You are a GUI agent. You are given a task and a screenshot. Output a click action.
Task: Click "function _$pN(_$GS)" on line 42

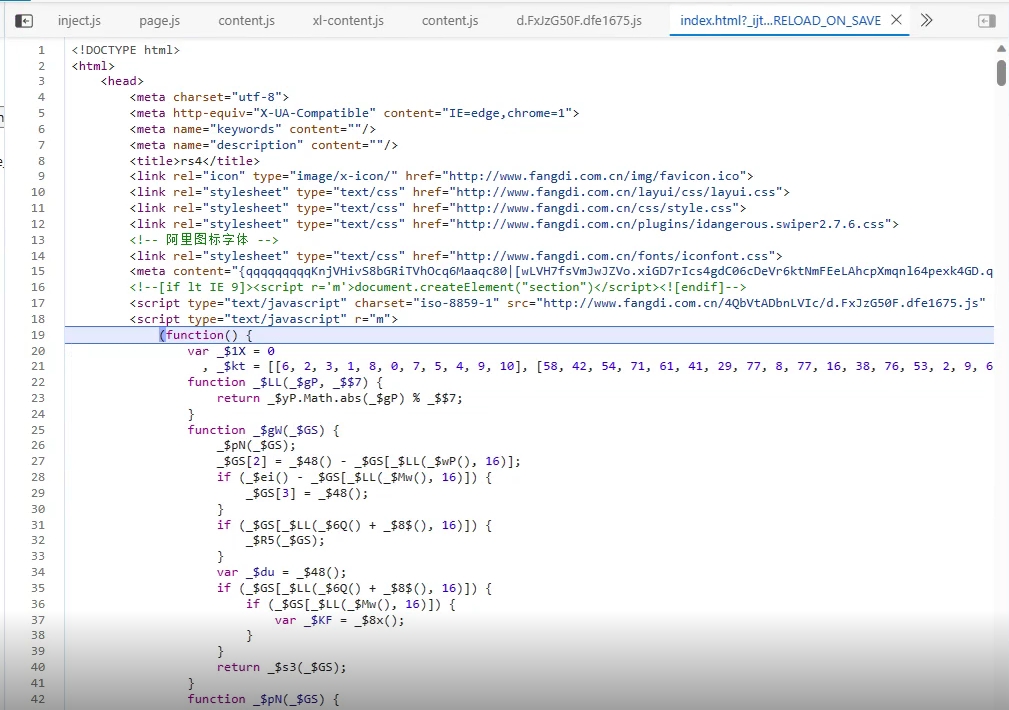tap(257, 699)
